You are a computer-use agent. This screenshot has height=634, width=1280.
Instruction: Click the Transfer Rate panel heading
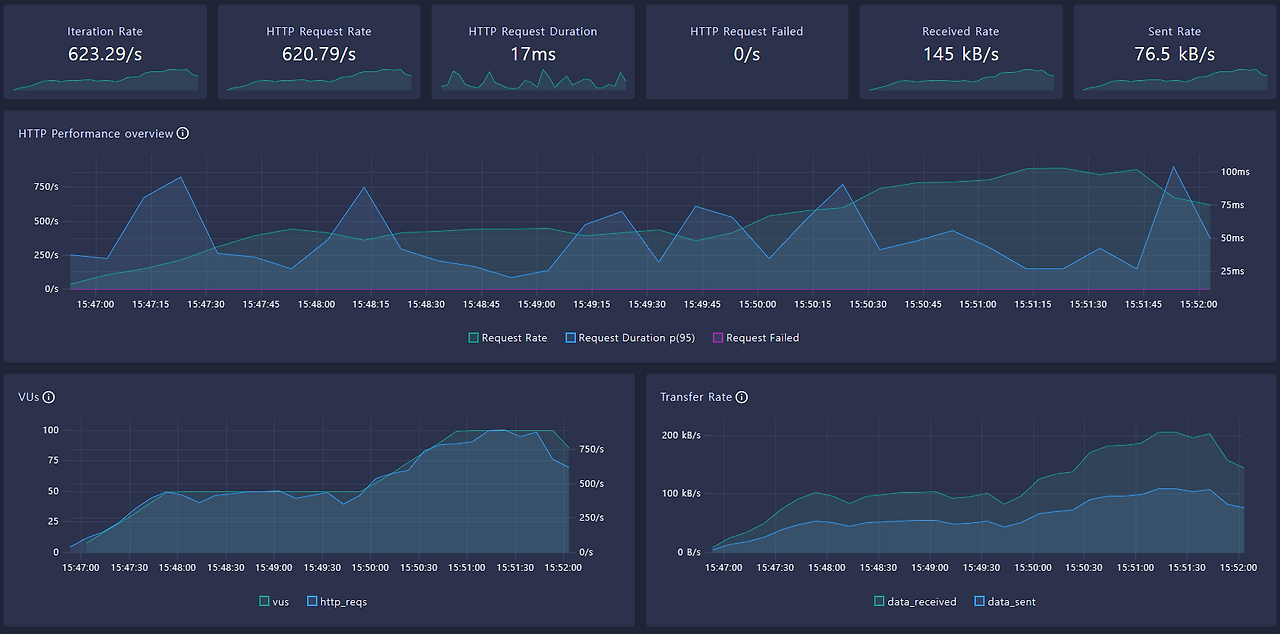696,397
